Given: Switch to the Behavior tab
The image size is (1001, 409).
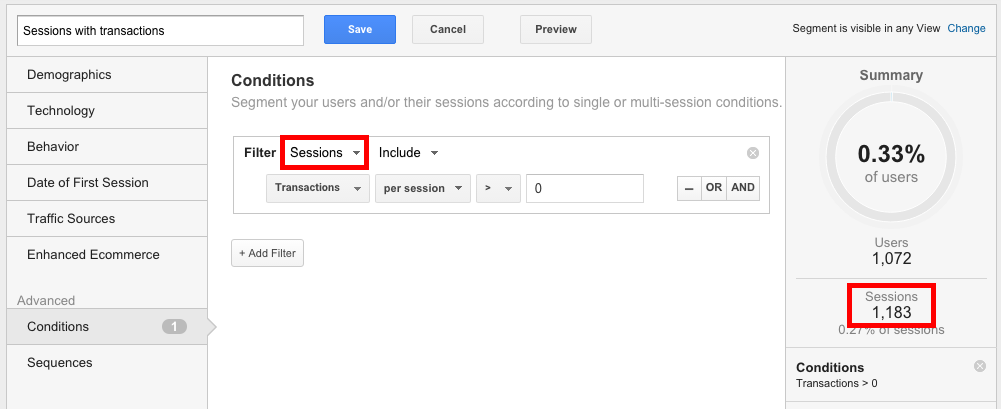Looking at the screenshot, I should [x=53, y=147].
